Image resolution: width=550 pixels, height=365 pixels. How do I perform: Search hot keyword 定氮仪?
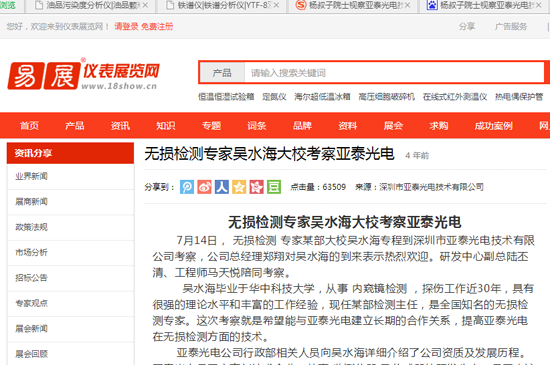[274, 97]
